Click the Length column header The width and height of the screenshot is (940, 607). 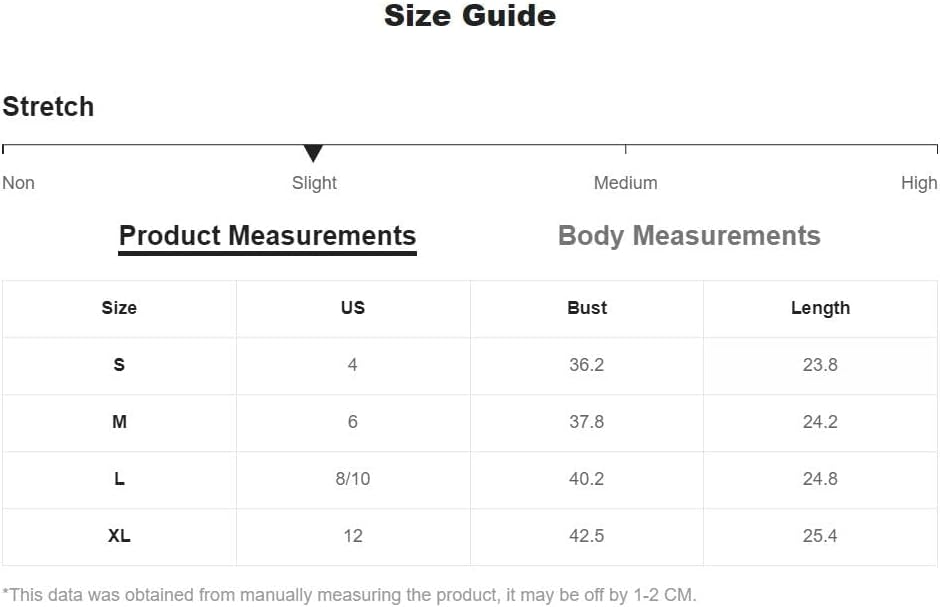(x=820, y=308)
